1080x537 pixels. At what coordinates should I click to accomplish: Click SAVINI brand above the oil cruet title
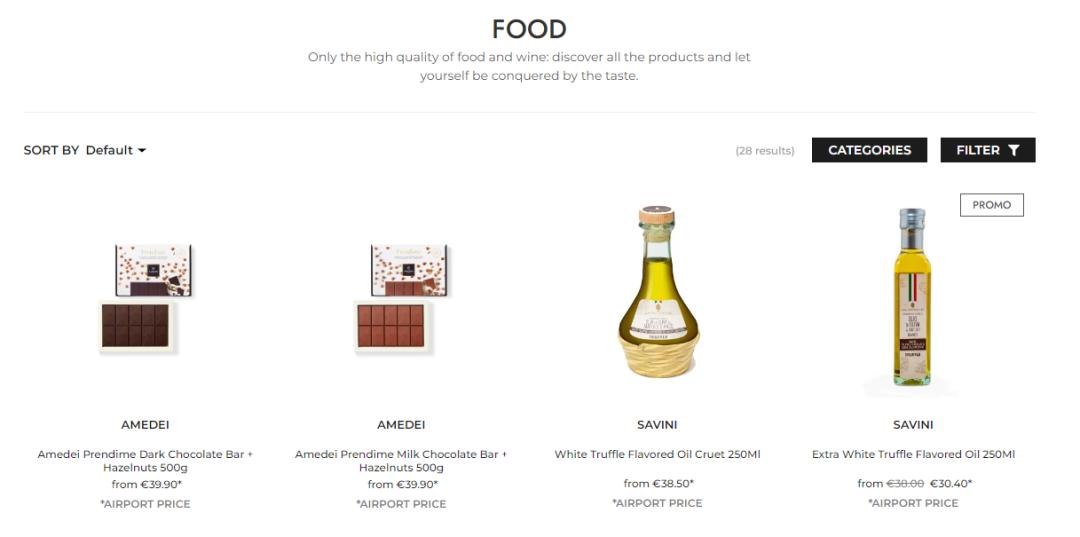[657, 425]
